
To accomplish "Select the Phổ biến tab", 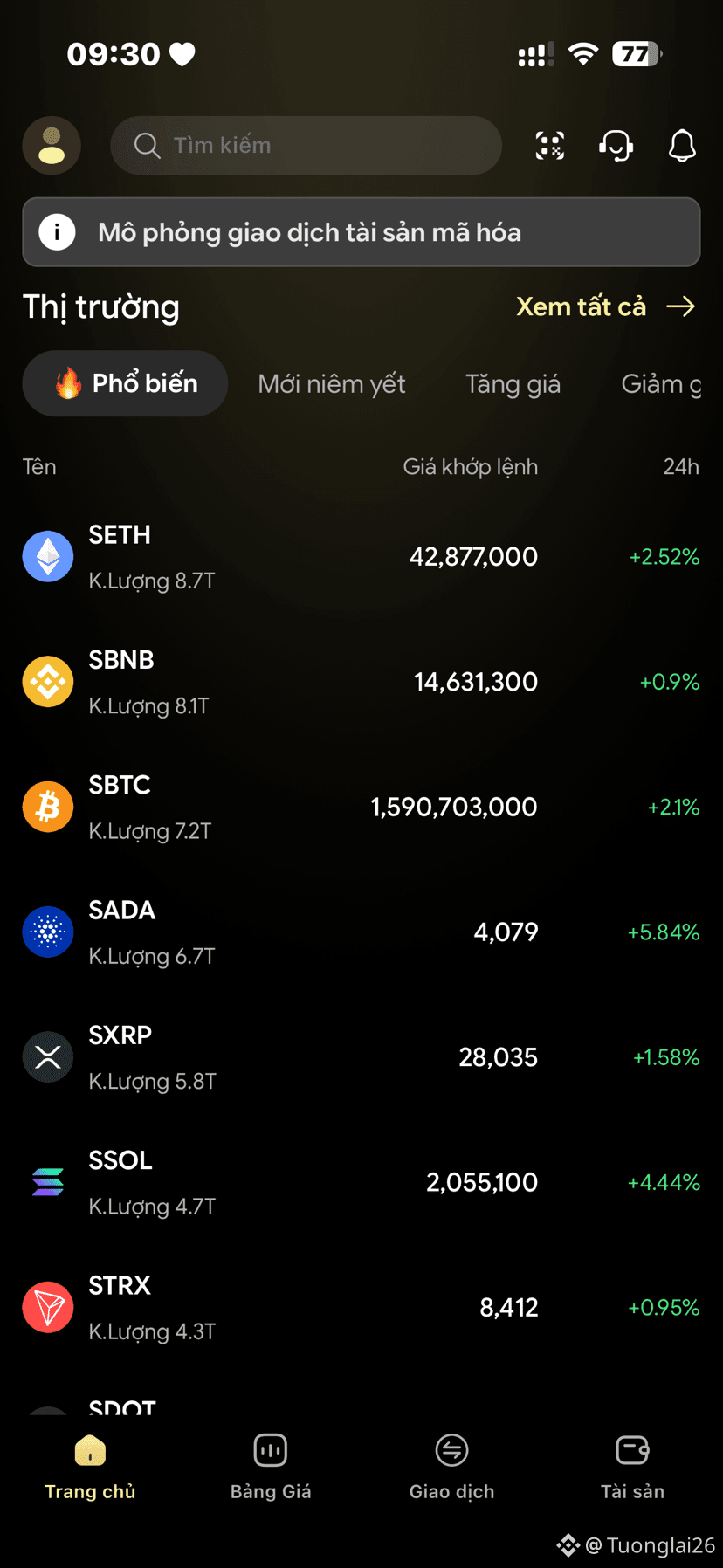I will point(125,383).
